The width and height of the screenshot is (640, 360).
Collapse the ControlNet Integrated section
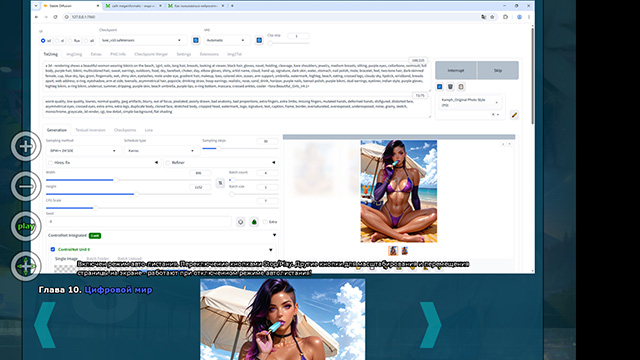pyautogui.click(x=274, y=236)
